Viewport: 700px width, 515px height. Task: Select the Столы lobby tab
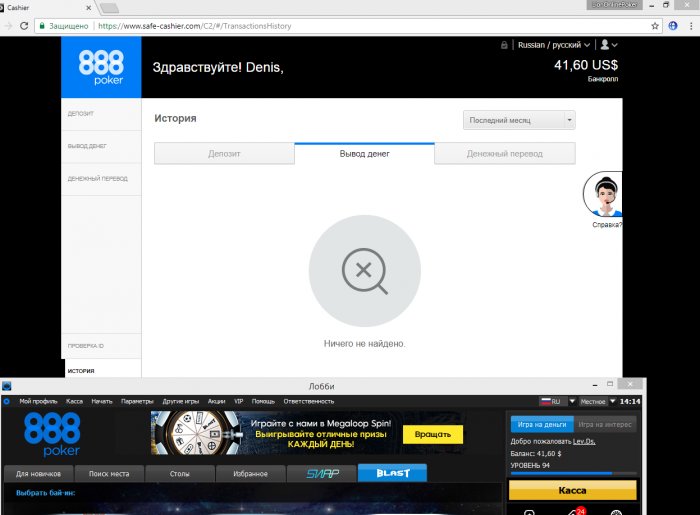[x=179, y=473]
